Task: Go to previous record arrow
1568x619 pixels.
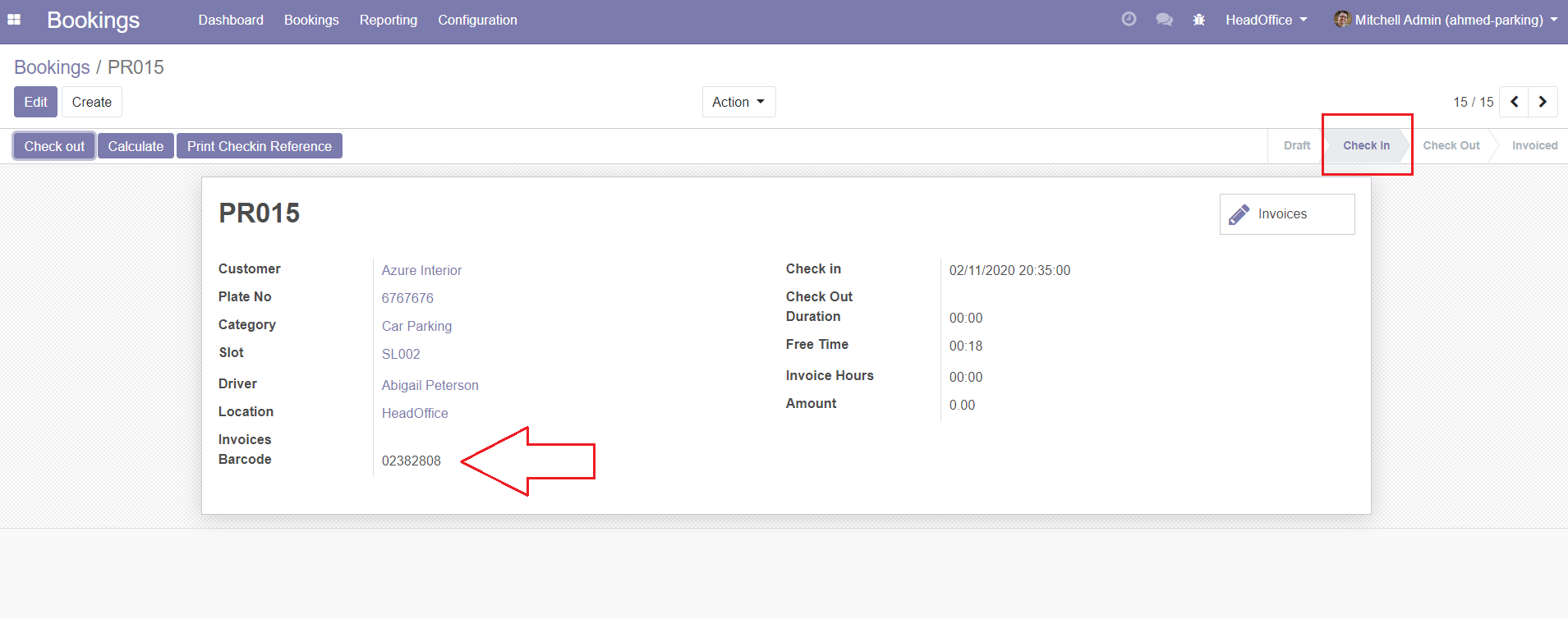Action: pos(1514,102)
